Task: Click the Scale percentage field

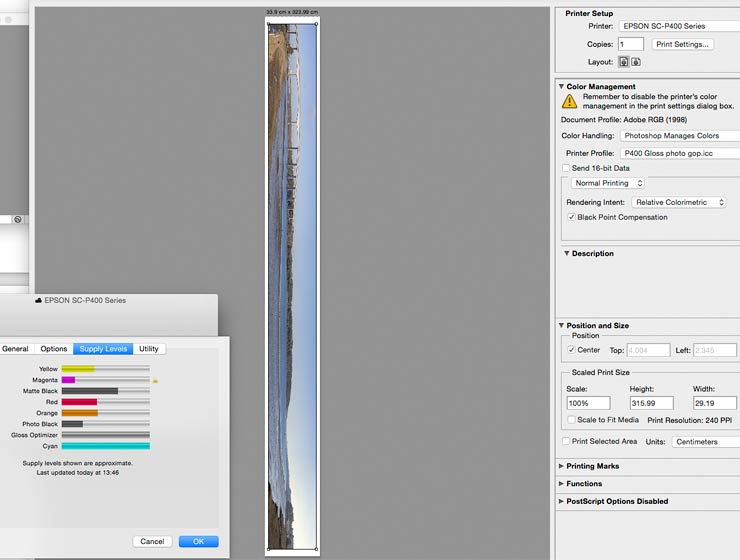Action: 588,403
